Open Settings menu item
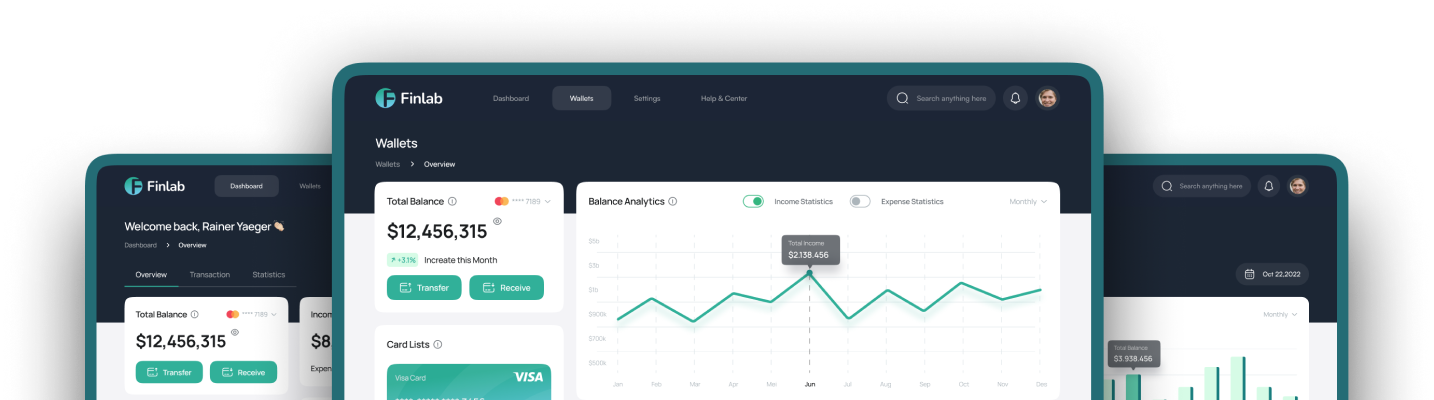Screen dimensions: 1434x400 [647, 98]
